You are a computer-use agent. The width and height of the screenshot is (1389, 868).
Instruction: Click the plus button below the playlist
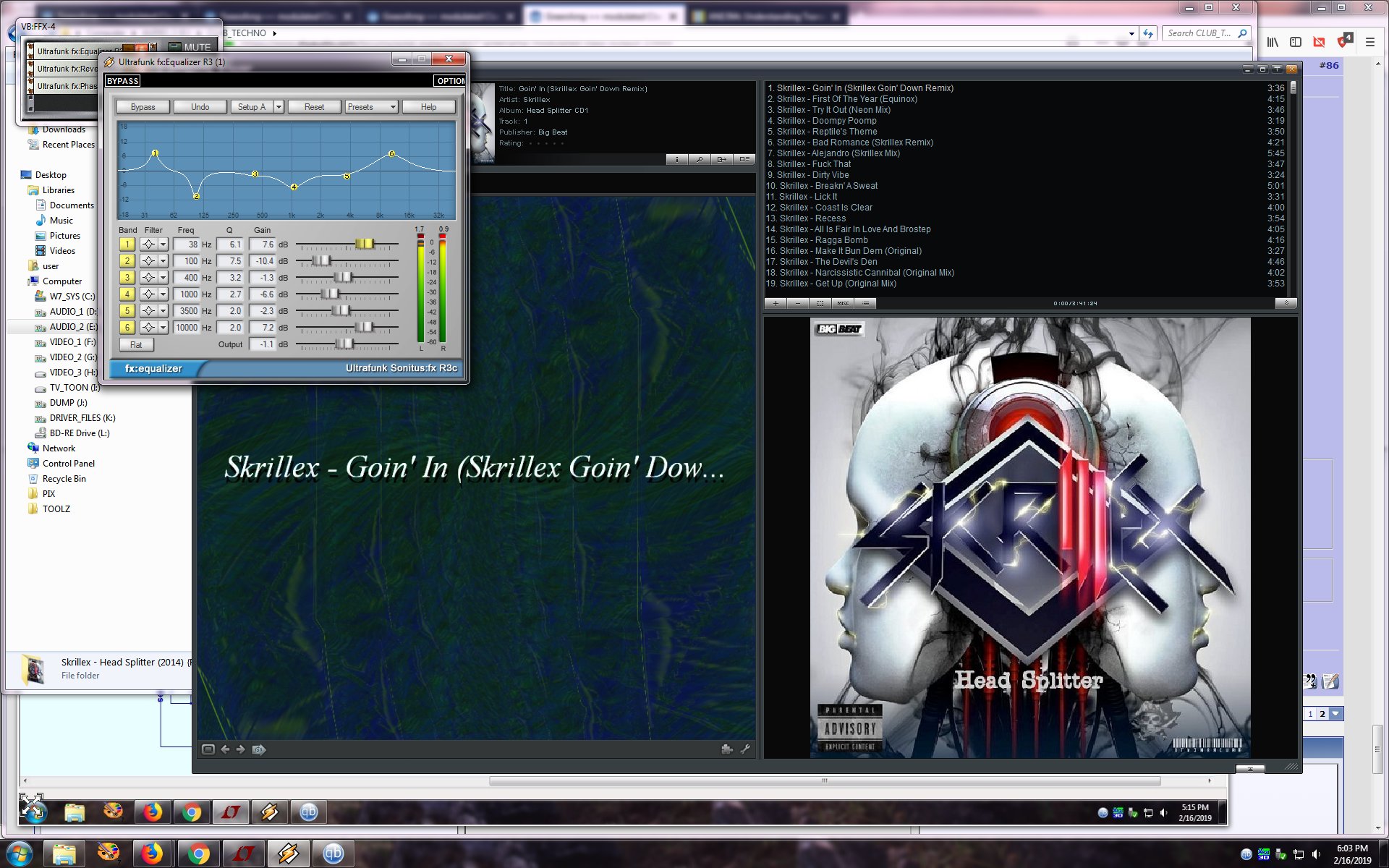point(776,304)
